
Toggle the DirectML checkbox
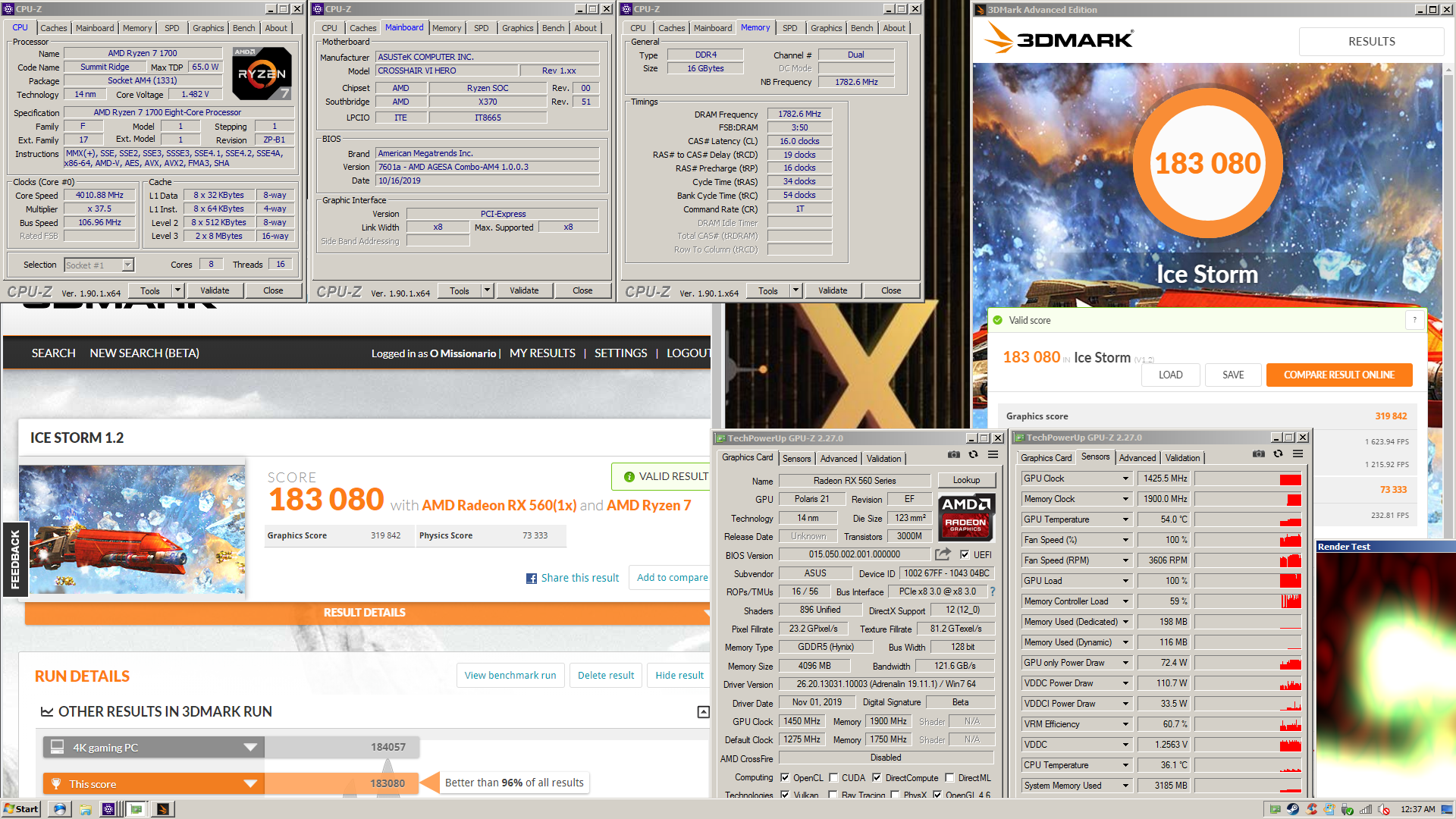(x=949, y=777)
